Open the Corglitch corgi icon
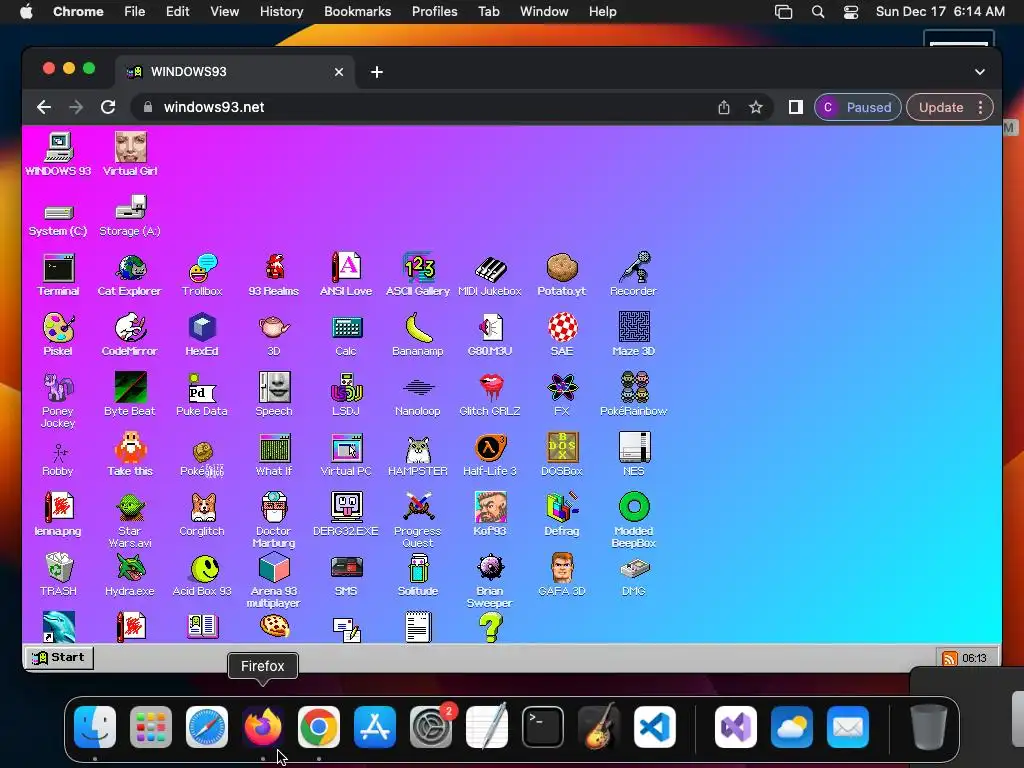This screenshot has height=768, width=1024. pyautogui.click(x=202, y=515)
